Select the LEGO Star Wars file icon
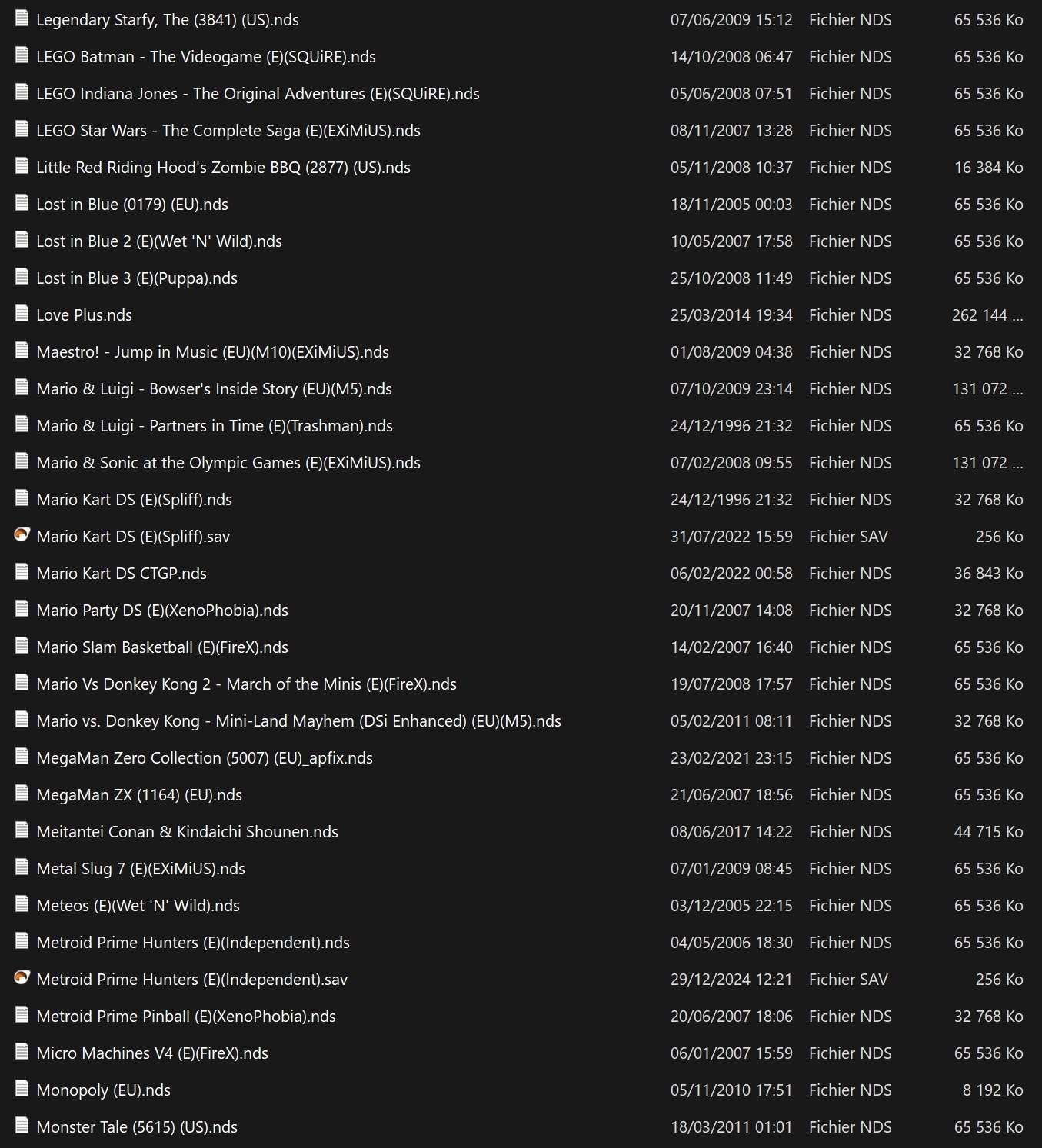The height and width of the screenshot is (1148, 1042). click(x=22, y=129)
